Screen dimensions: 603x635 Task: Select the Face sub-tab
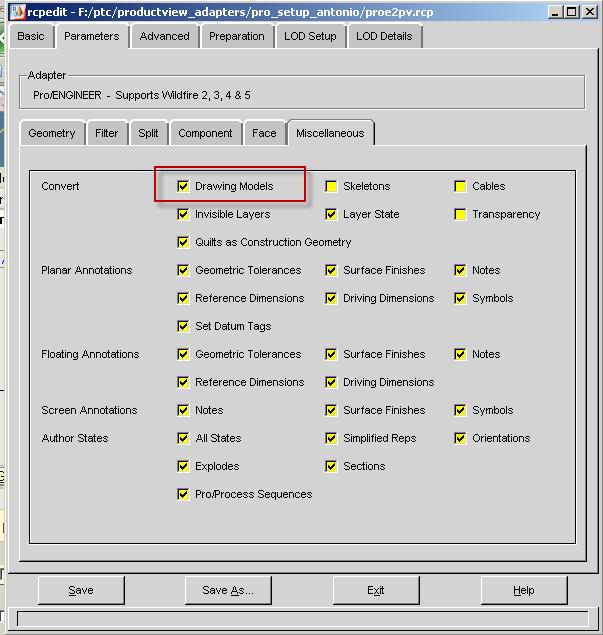(x=264, y=133)
